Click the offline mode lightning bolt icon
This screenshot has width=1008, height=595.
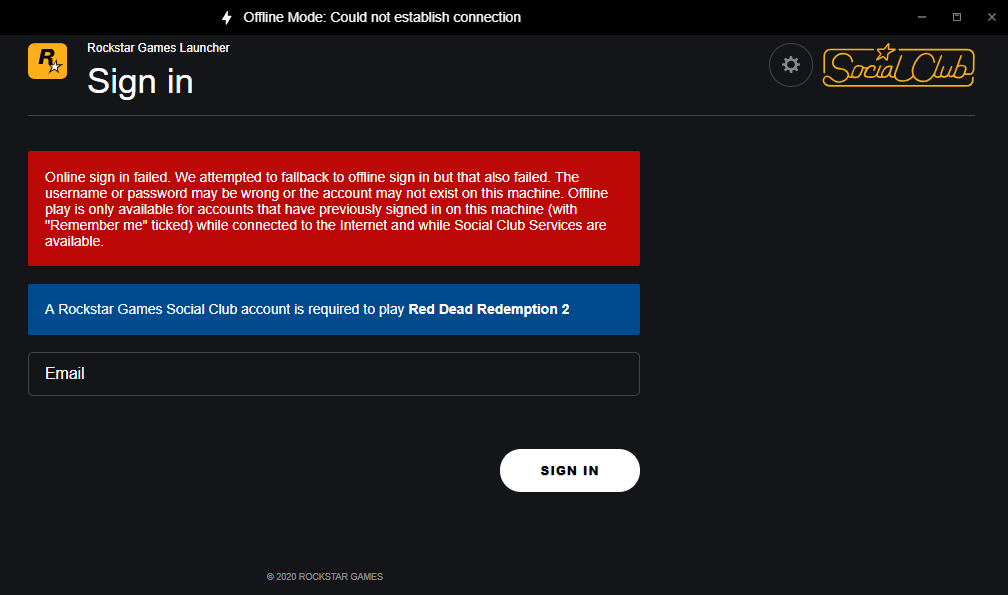[226, 17]
